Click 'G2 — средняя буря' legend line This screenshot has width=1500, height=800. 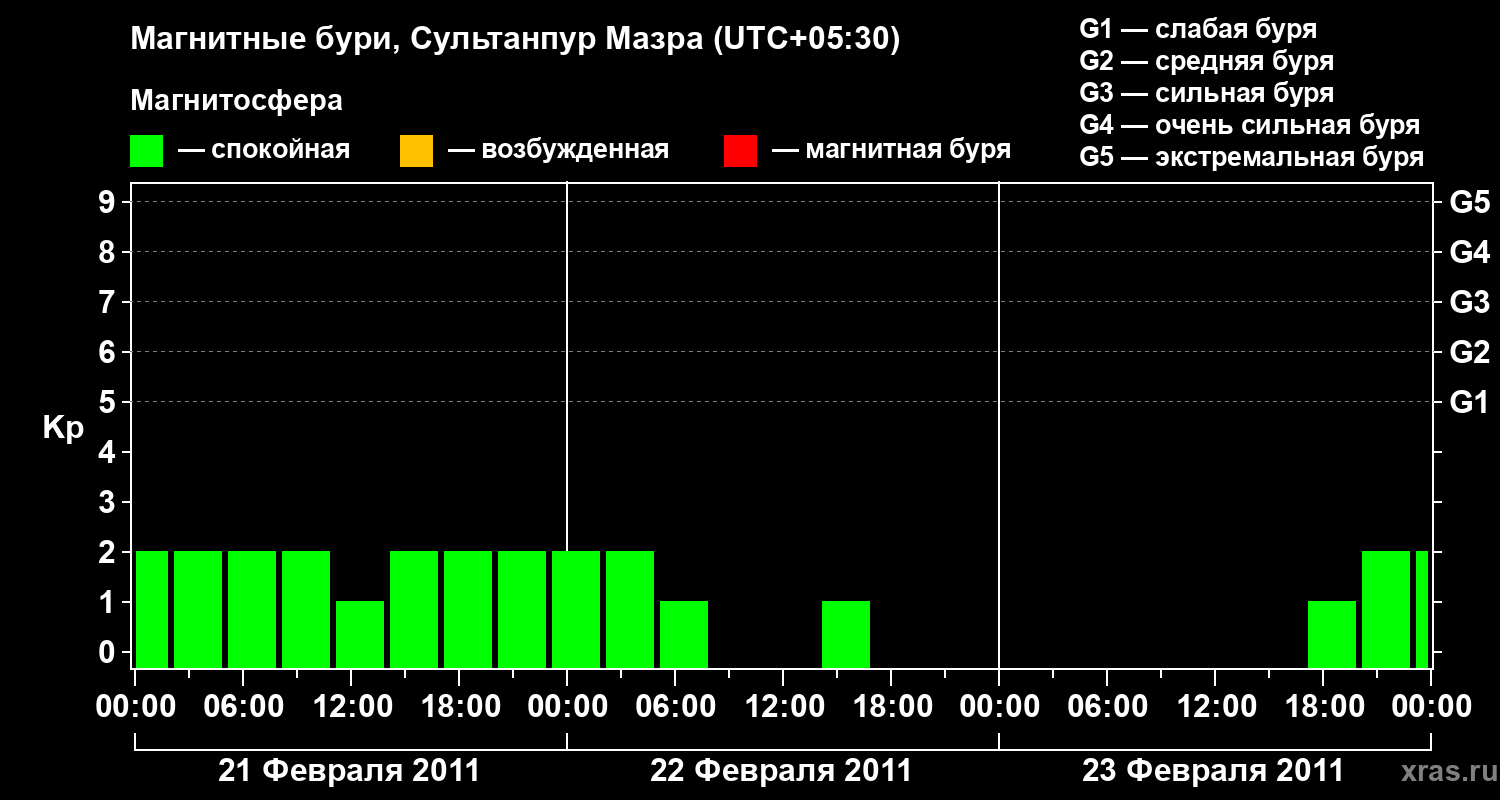[x=1206, y=61]
